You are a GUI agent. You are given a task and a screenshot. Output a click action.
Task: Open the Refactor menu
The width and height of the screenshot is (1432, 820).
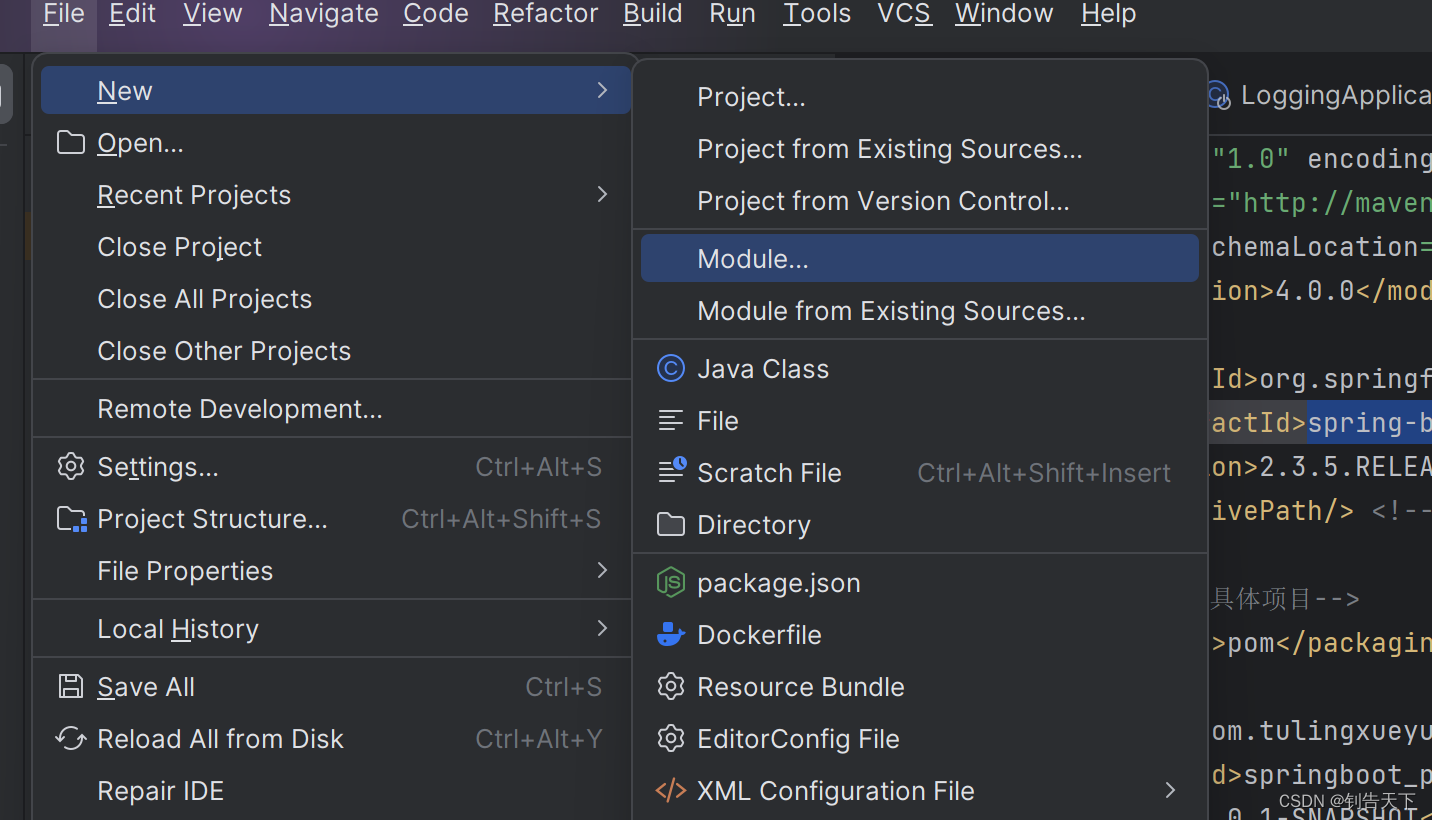(546, 14)
